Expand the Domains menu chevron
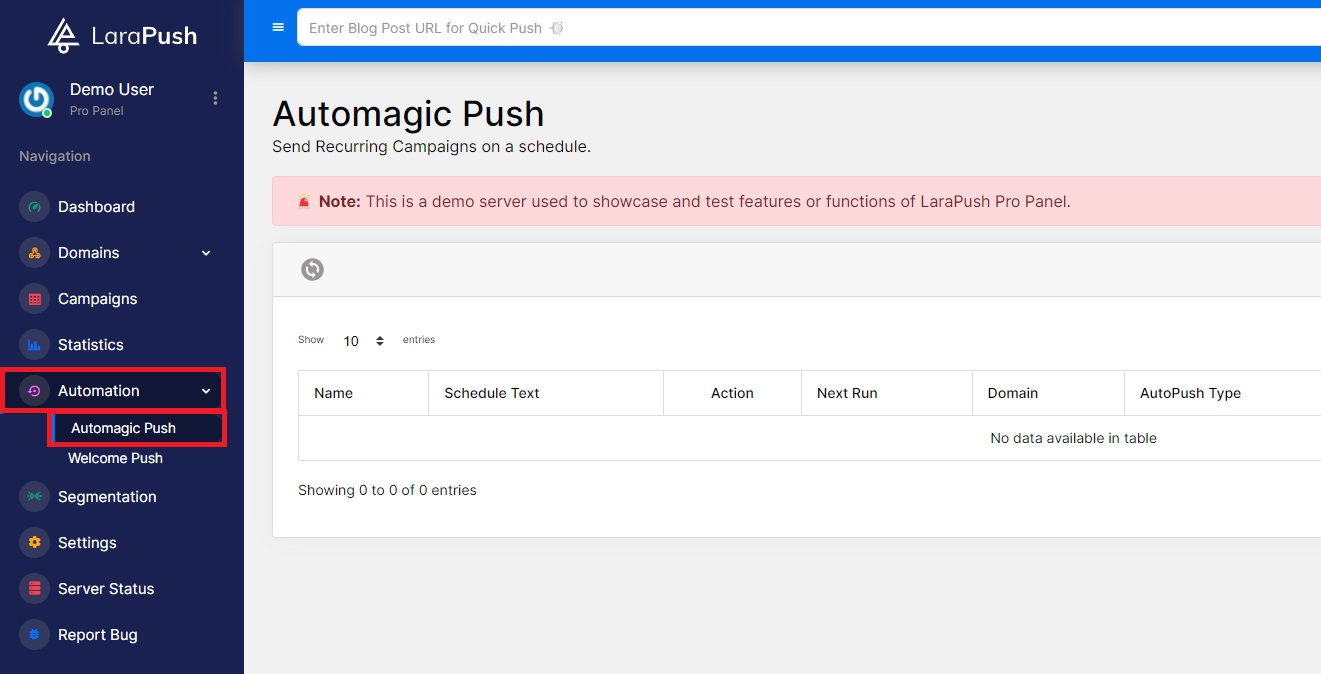Viewport: 1321px width, 674px height. (205, 252)
